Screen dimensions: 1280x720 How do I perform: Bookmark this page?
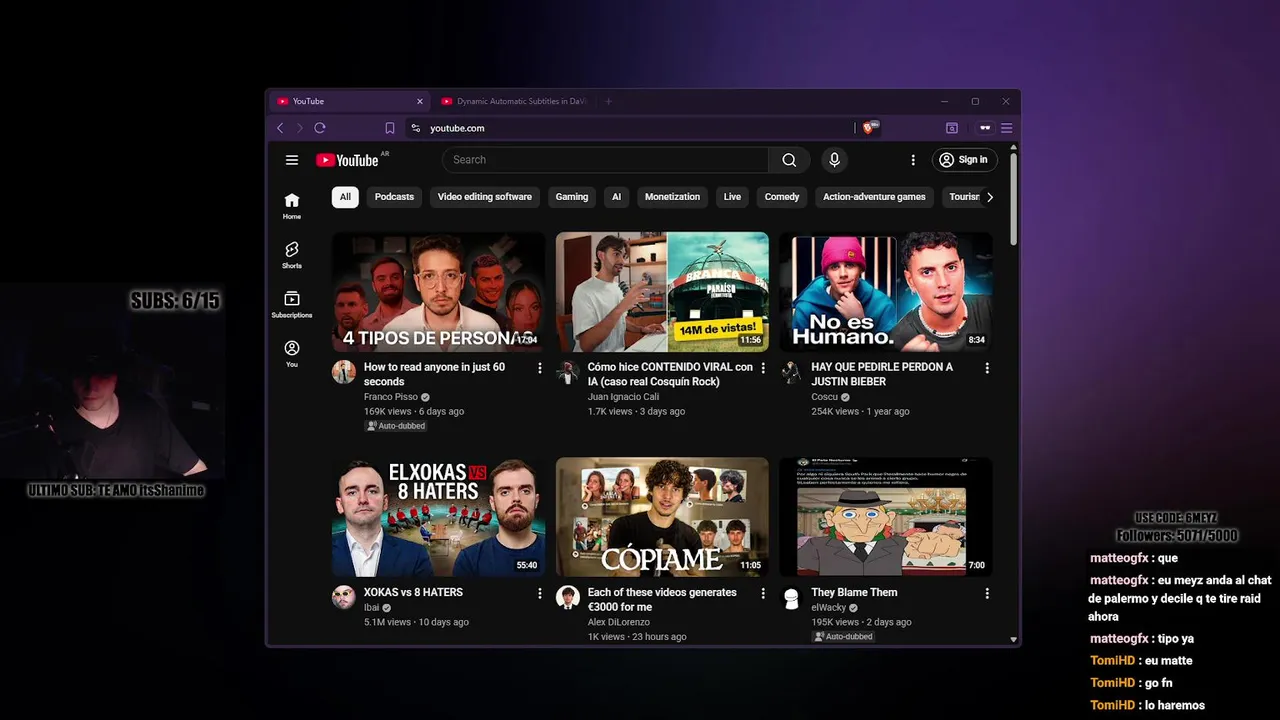(x=390, y=128)
